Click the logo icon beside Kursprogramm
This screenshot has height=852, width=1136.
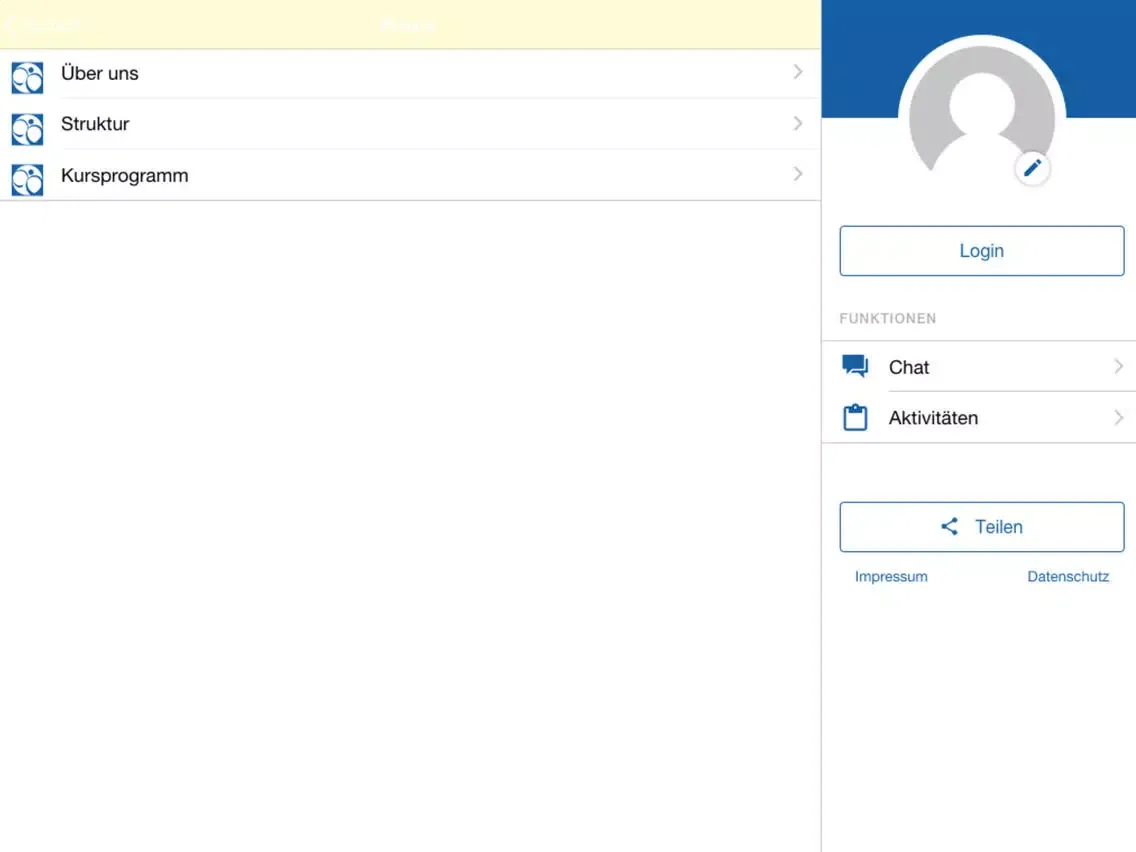pyautogui.click(x=27, y=179)
